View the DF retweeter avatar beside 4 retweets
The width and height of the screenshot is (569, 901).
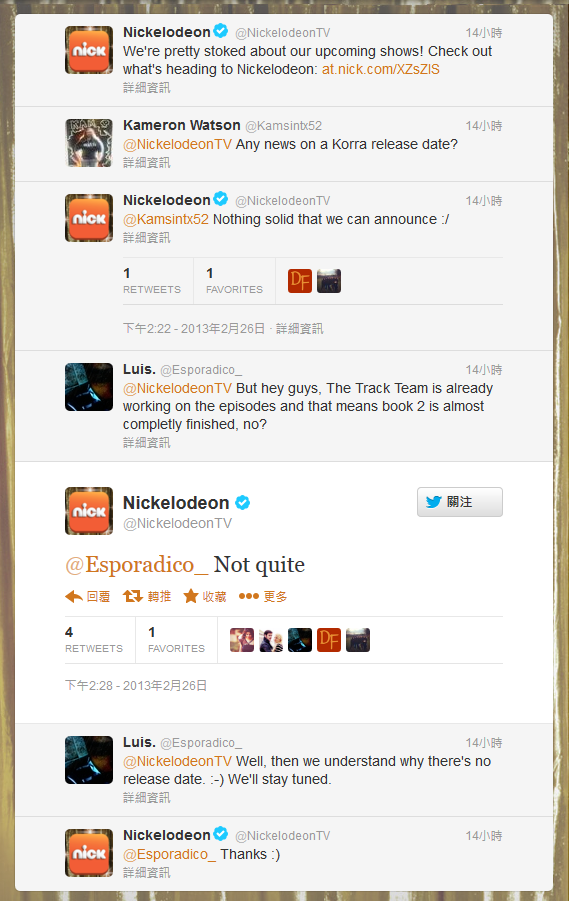[x=329, y=640]
